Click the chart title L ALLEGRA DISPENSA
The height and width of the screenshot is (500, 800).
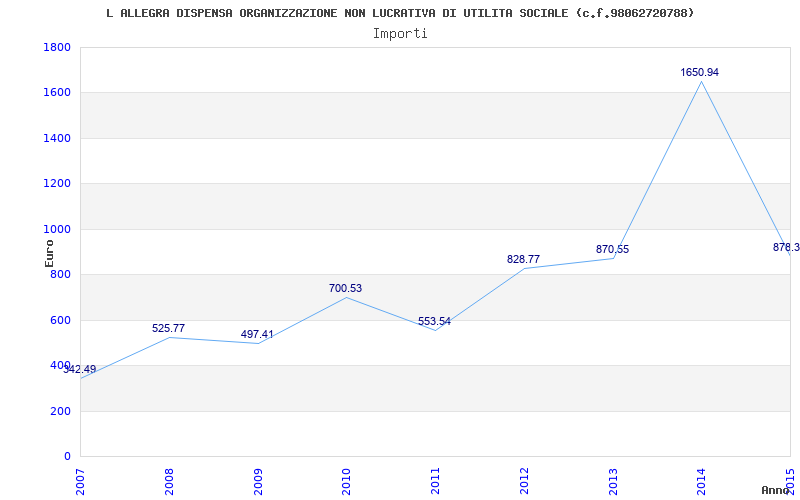(400, 13)
